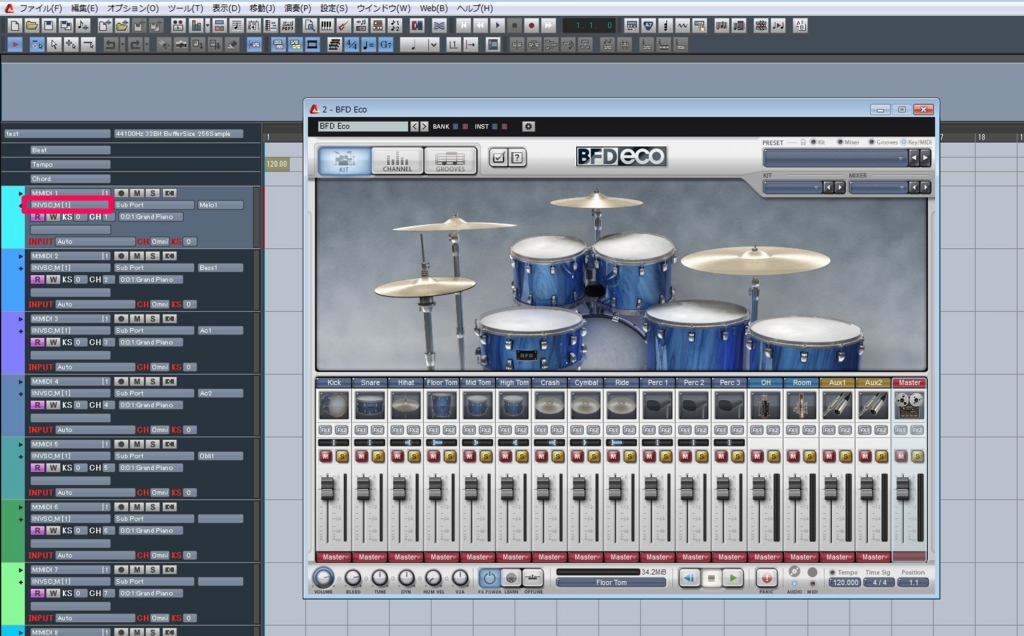
Task: Open the BFD Eco PRESET dropdown
Action: (835, 158)
